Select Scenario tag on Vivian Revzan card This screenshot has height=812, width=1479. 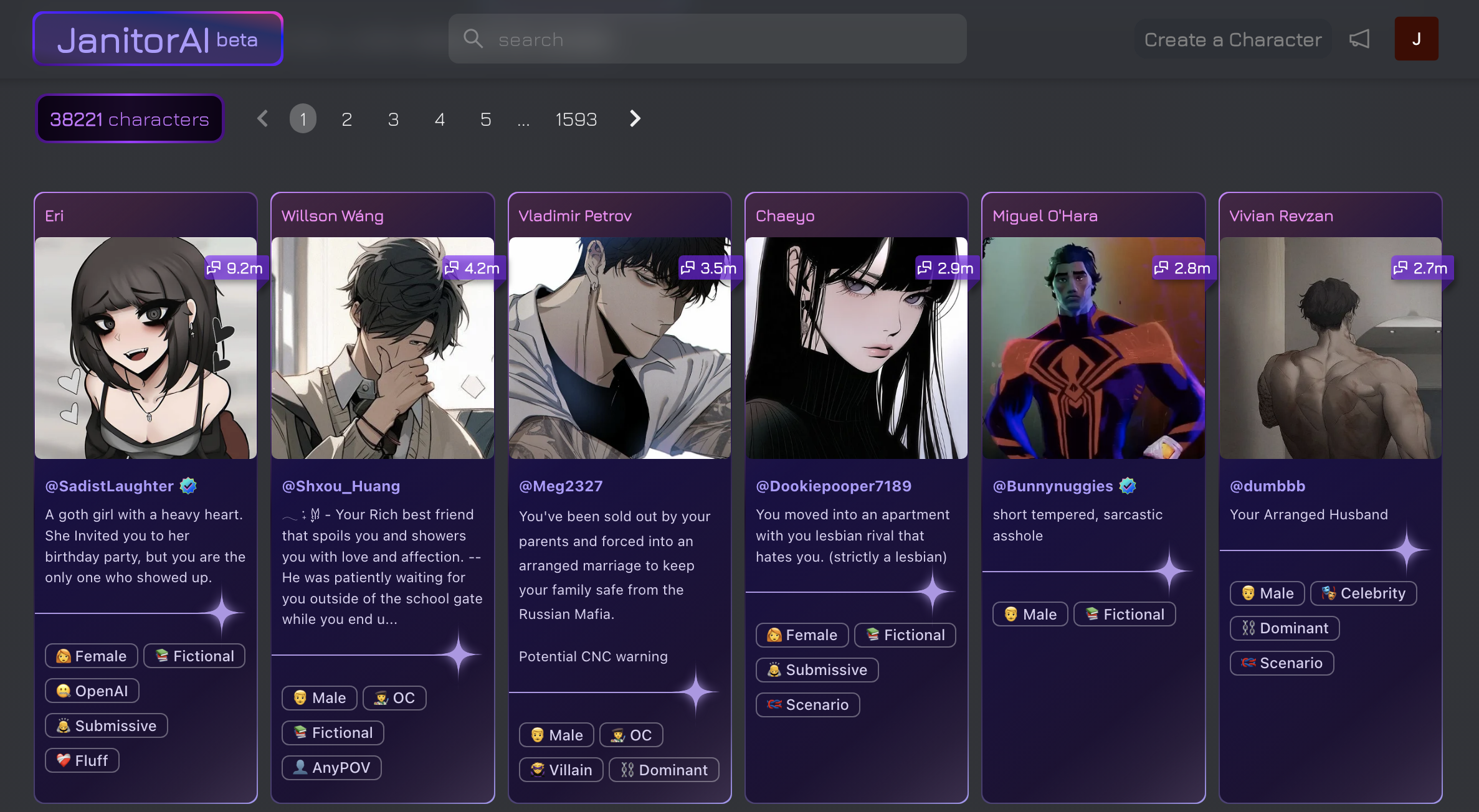coord(1282,663)
